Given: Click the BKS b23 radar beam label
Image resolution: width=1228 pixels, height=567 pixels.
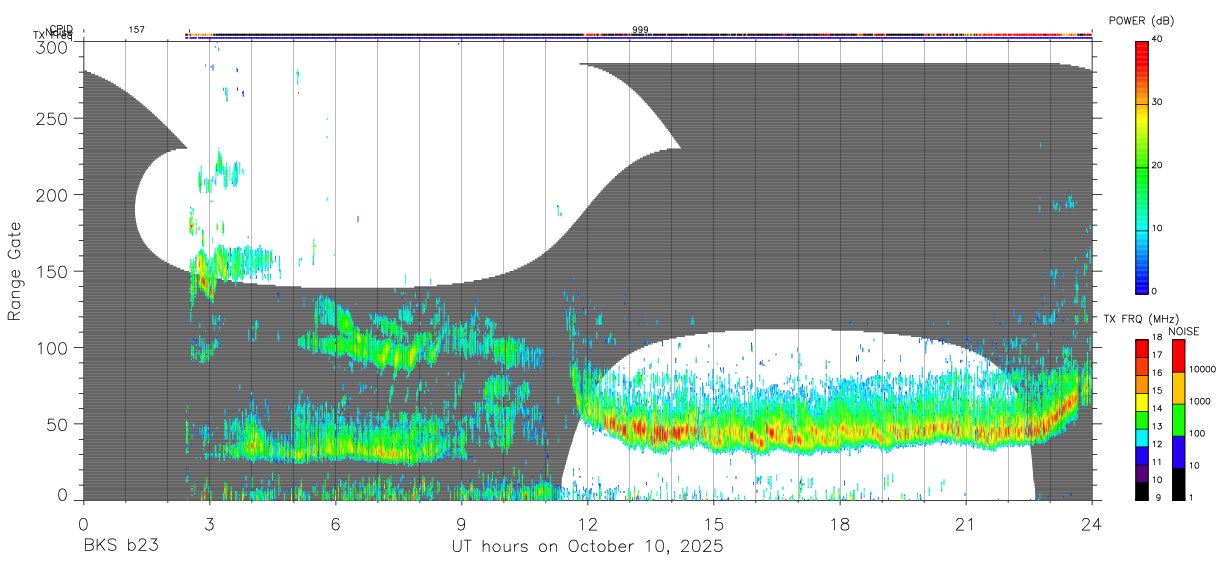Looking at the screenshot, I should [119, 547].
